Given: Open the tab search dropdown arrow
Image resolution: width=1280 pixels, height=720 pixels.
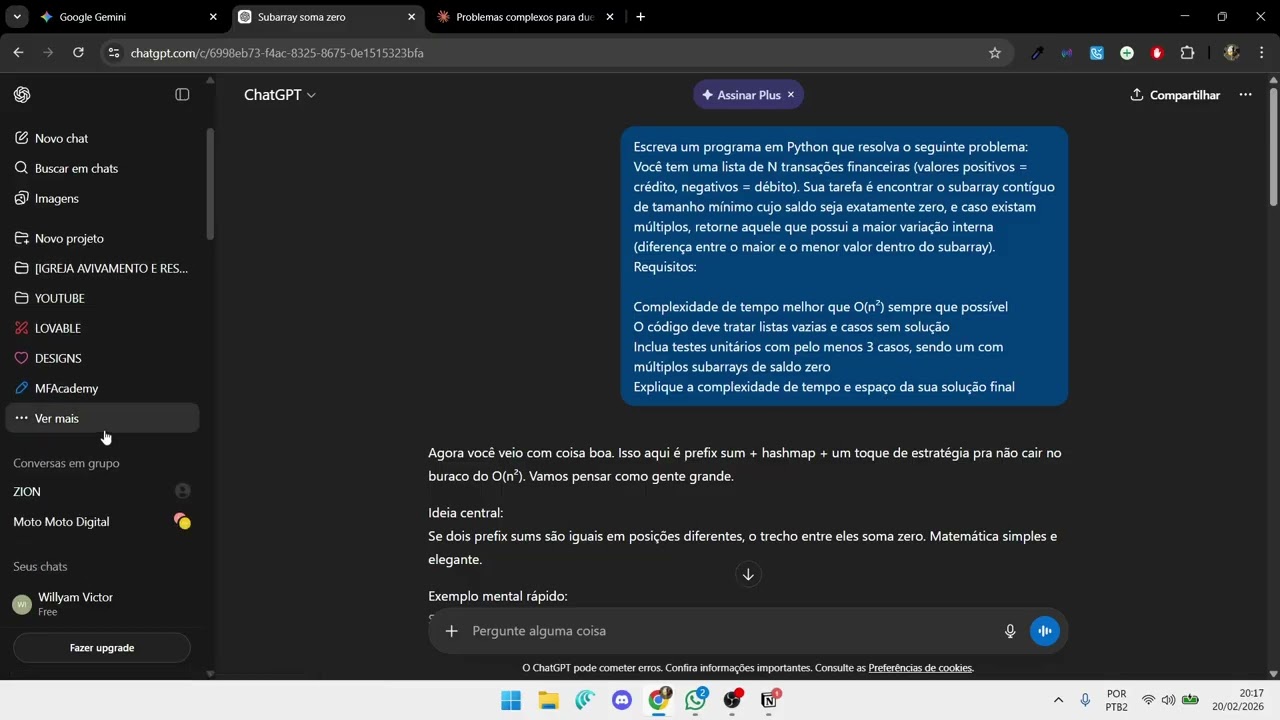Looking at the screenshot, I should point(17,17).
